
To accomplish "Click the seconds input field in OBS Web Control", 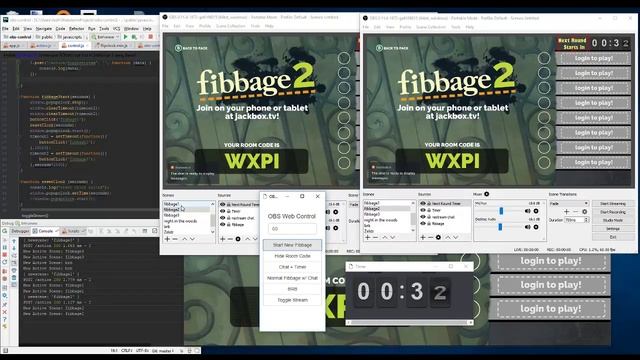I will (x=292, y=229).
